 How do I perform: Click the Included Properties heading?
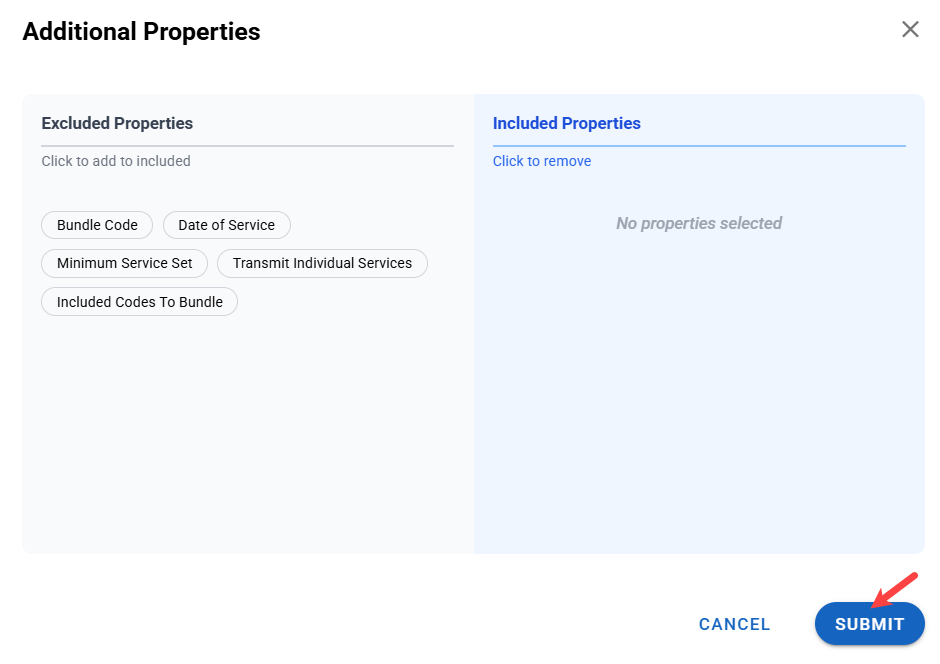point(566,124)
